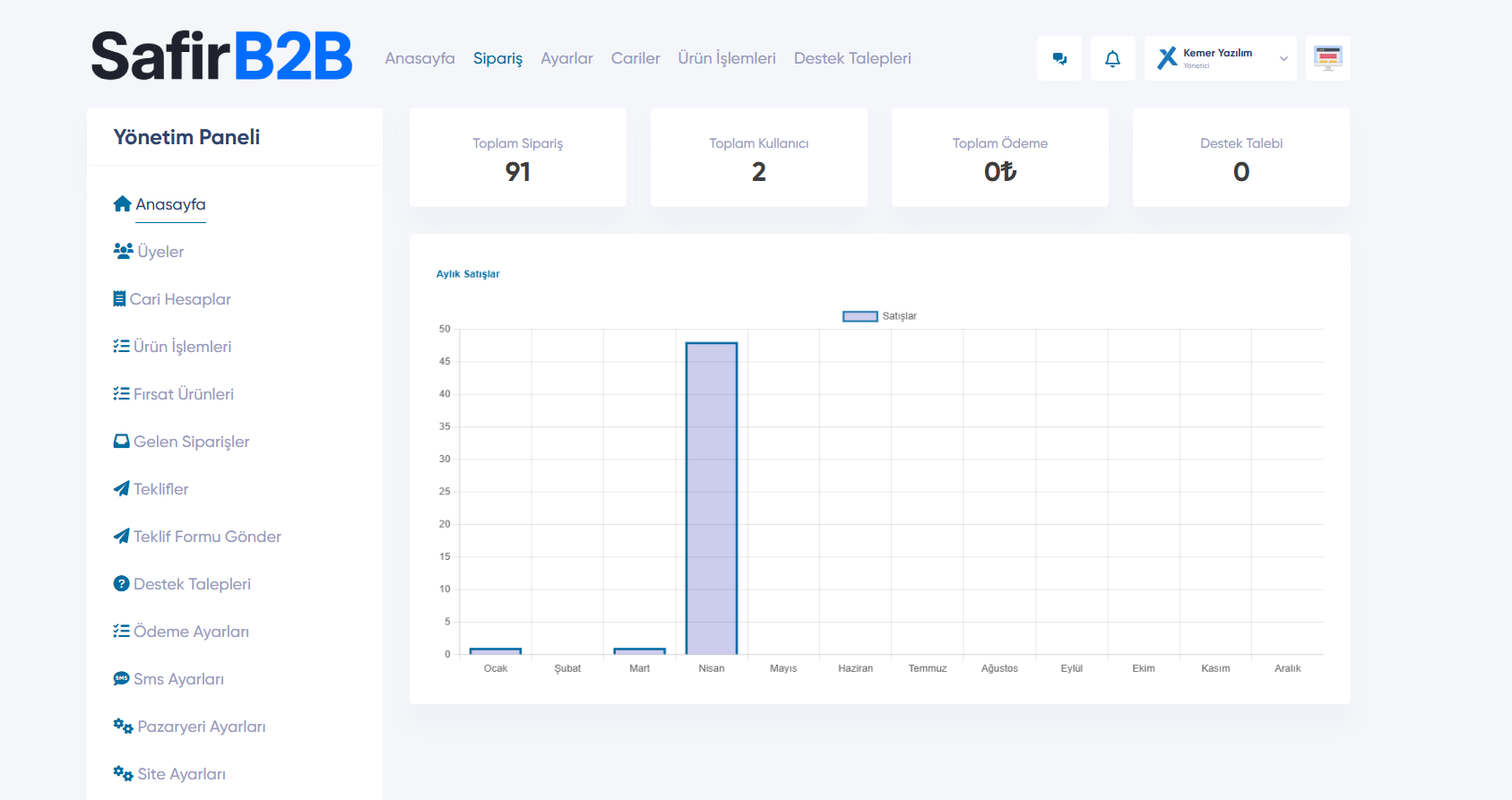Open Ürün İşlemleri in top navigation
The height and width of the screenshot is (800, 1512).
(x=726, y=58)
